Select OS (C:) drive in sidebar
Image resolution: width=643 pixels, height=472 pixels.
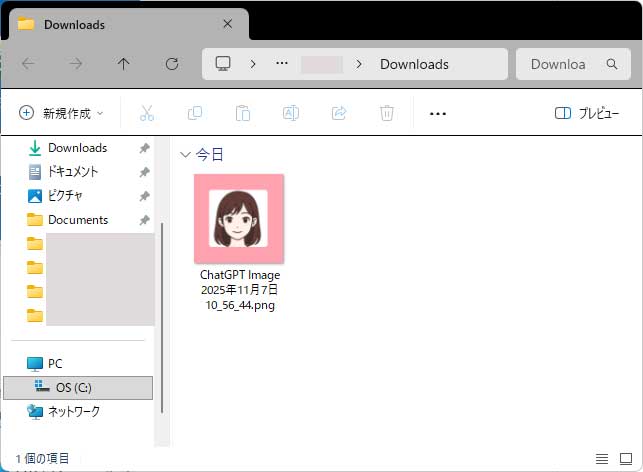click(78, 388)
